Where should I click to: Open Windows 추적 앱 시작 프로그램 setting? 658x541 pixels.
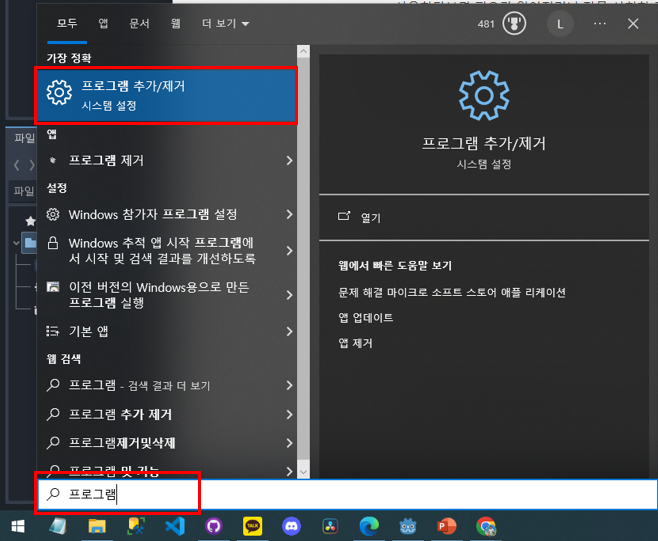tap(167, 251)
